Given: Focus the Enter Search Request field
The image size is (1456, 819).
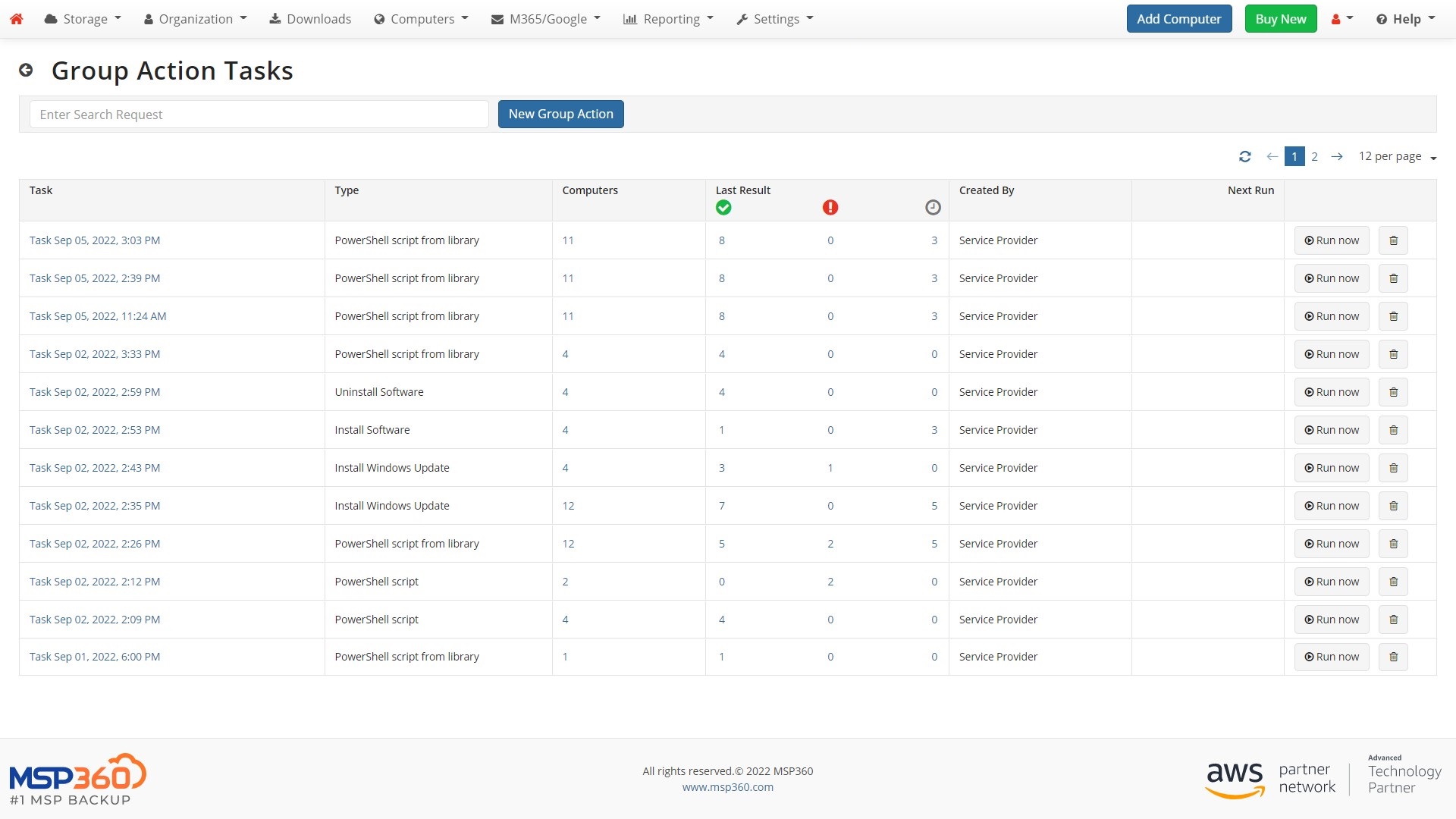Looking at the screenshot, I should pyautogui.click(x=259, y=115).
